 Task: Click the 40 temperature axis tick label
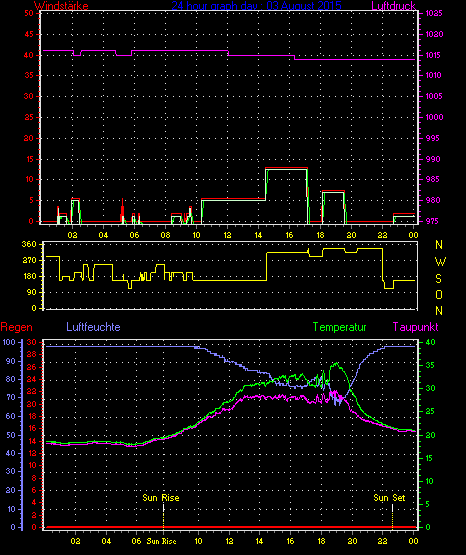pos(430,342)
